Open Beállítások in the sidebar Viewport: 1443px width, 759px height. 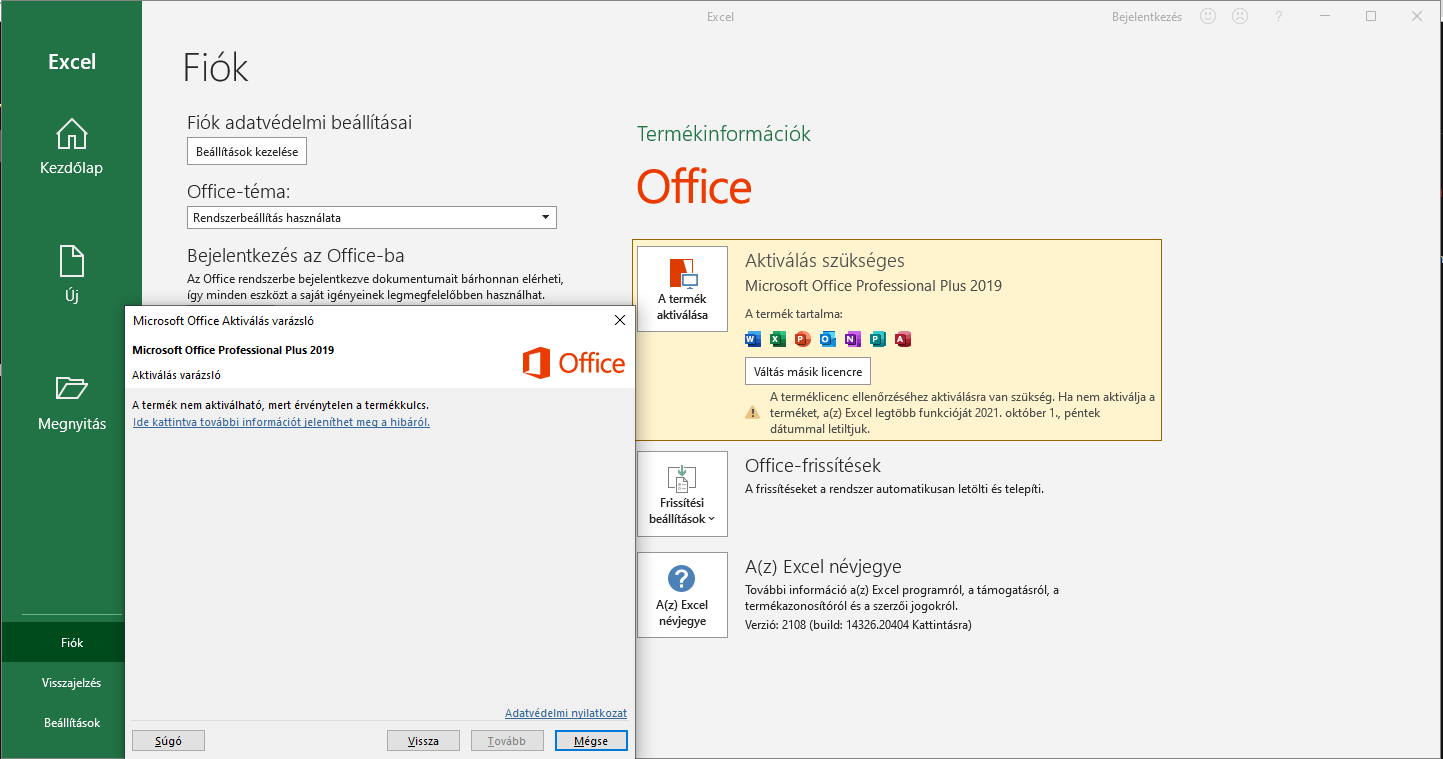point(71,723)
